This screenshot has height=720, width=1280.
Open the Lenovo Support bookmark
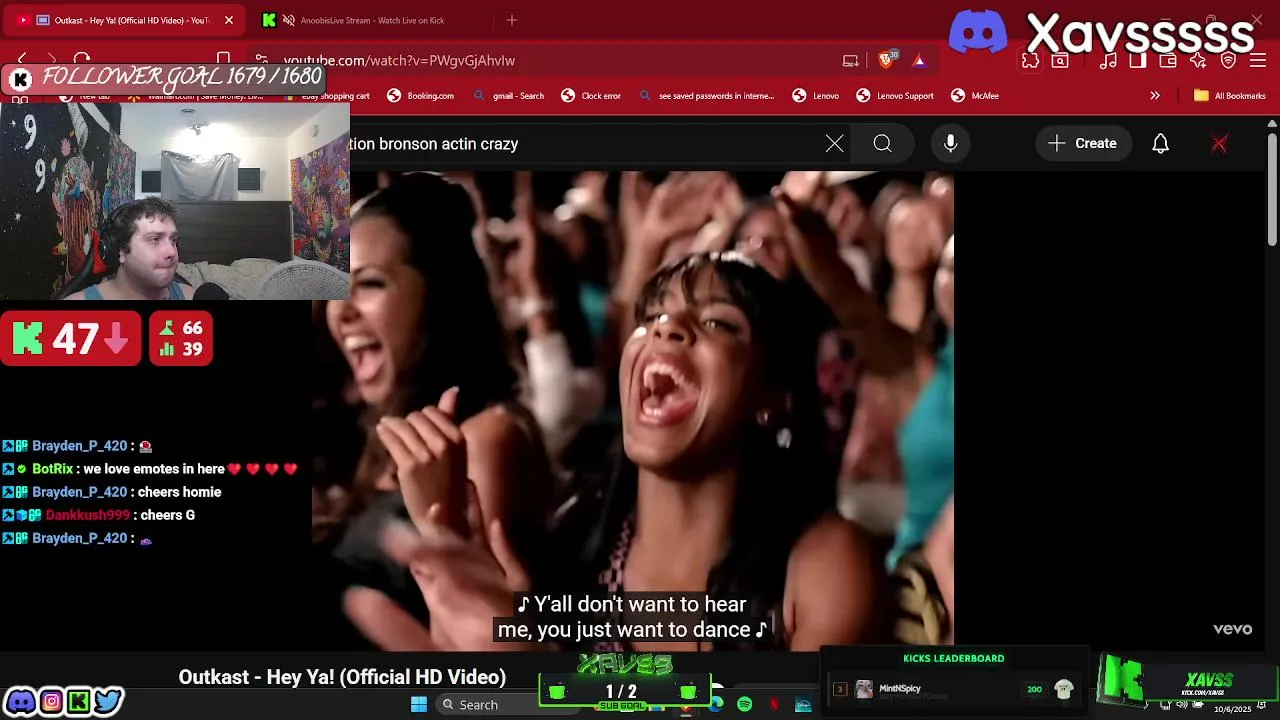[x=895, y=96]
